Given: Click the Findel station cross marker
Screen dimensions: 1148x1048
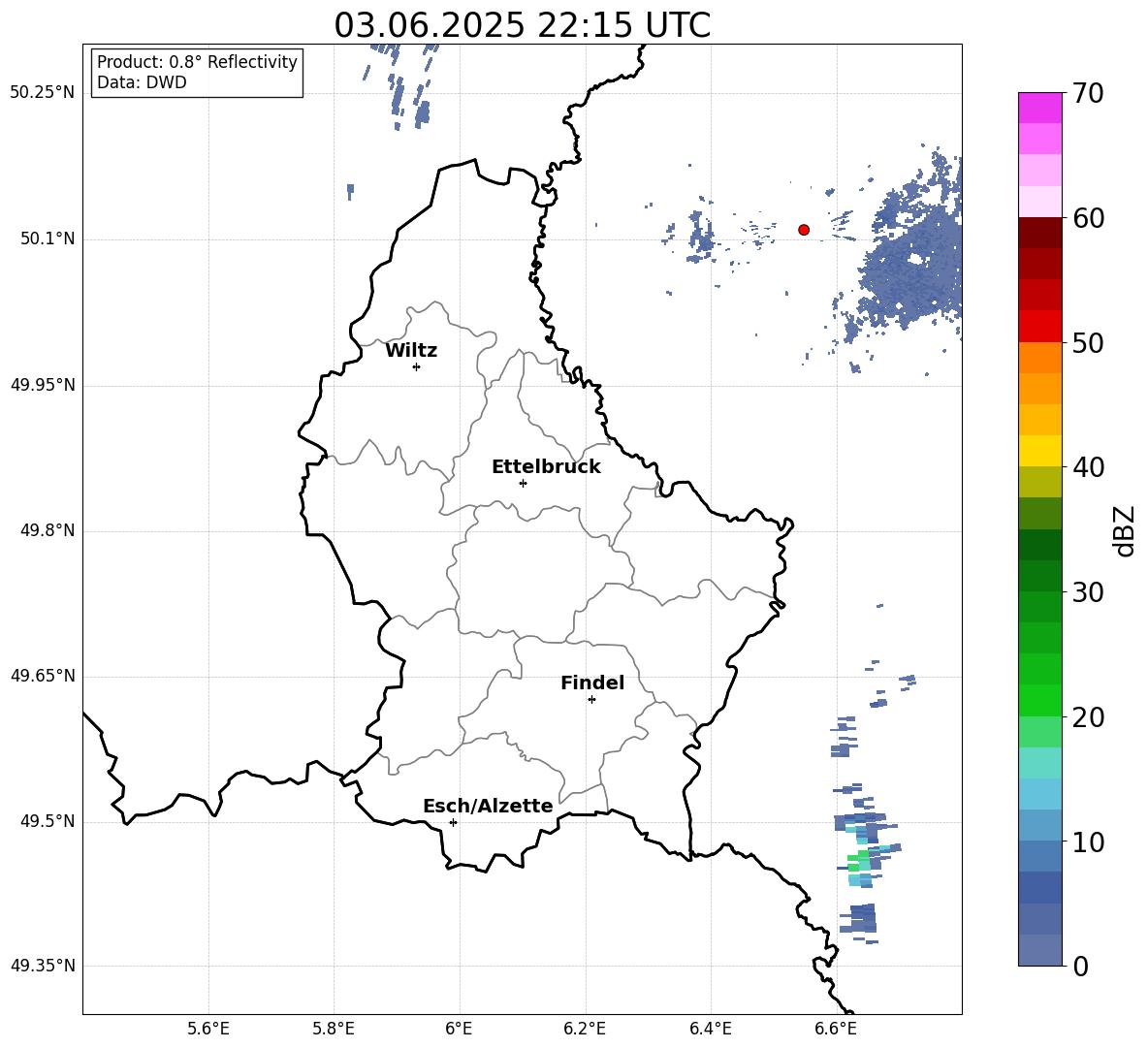Looking at the screenshot, I should (x=591, y=699).
